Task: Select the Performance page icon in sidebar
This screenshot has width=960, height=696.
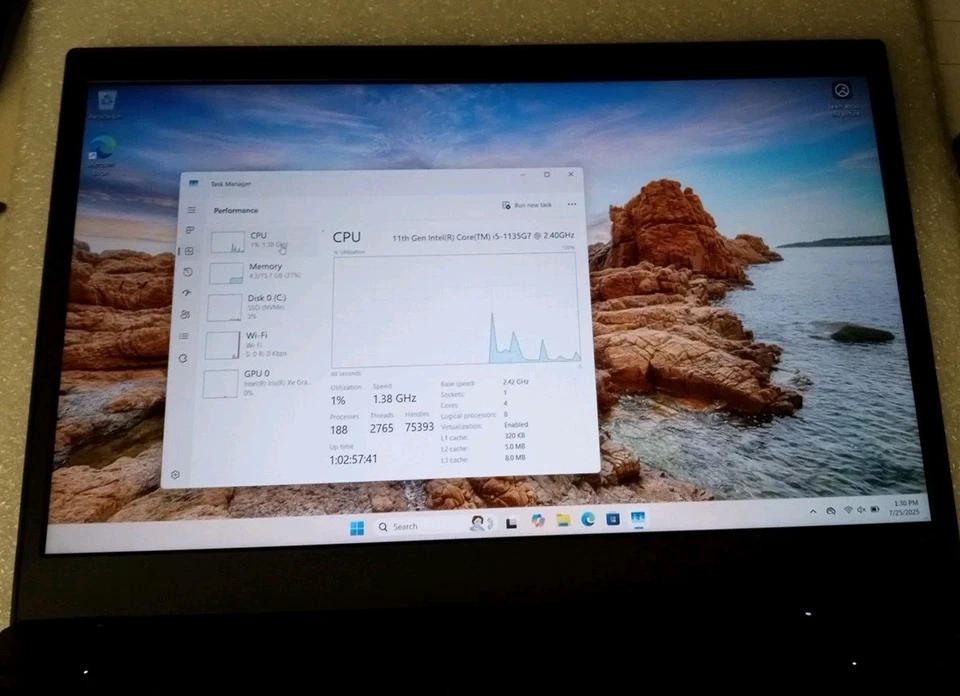Action: pyautogui.click(x=189, y=251)
